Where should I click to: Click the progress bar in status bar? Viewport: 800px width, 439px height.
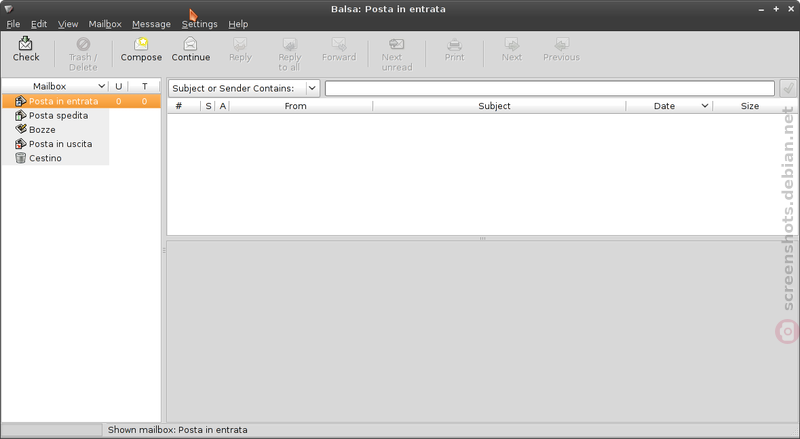(x=52, y=430)
